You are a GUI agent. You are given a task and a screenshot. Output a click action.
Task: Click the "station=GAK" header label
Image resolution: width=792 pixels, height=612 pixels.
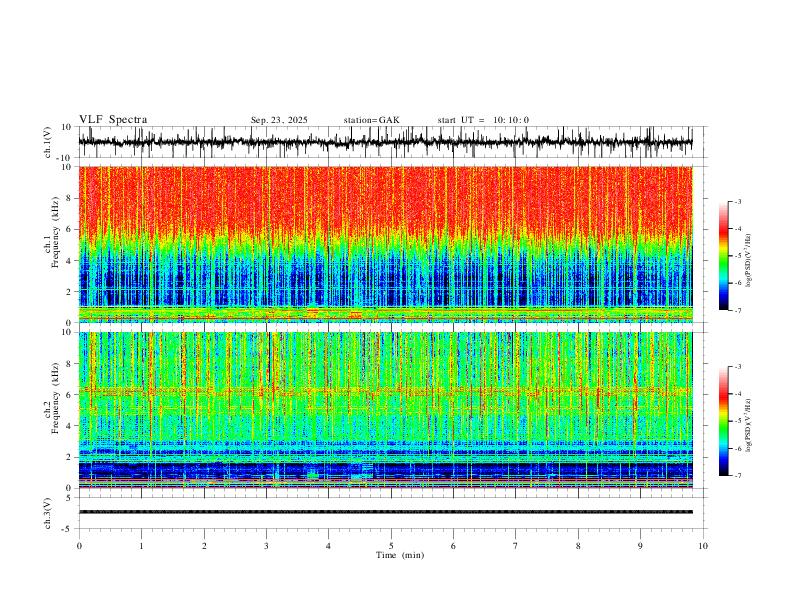pyautogui.click(x=371, y=120)
